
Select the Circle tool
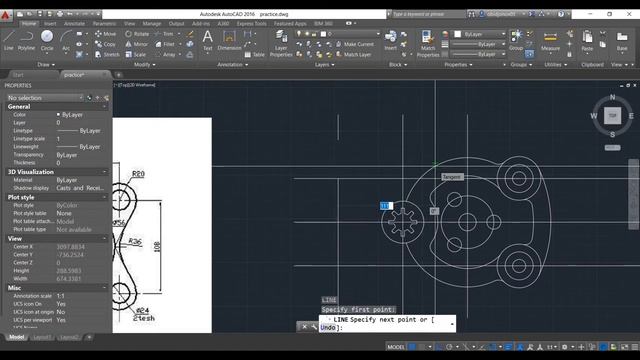[x=47, y=40]
